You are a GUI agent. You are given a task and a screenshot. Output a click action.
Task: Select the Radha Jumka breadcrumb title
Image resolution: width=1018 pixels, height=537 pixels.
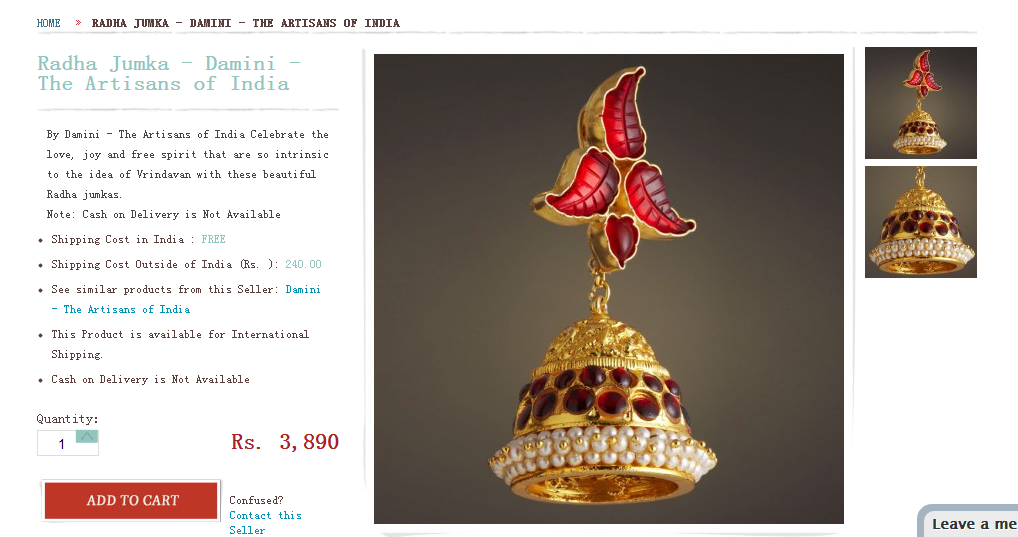click(245, 23)
